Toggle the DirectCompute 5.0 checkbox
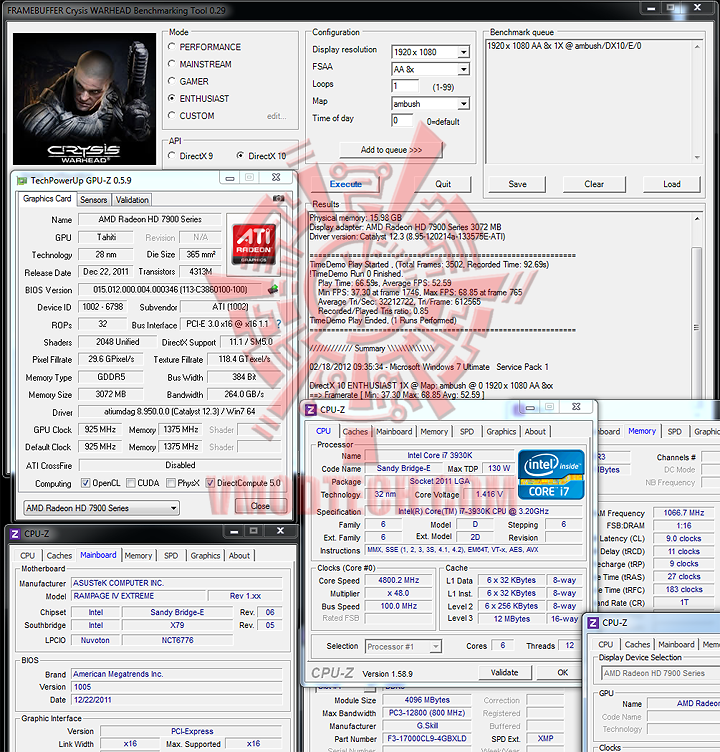The height and width of the screenshot is (752, 720). pyautogui.click(x=210, y=483)
